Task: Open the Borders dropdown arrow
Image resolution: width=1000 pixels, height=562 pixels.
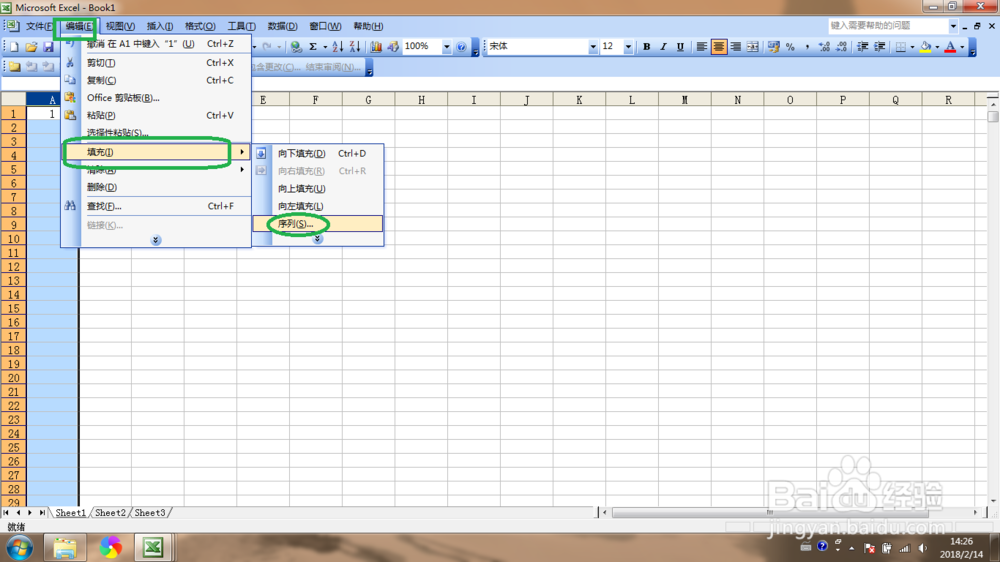Action: pos(912,47)
